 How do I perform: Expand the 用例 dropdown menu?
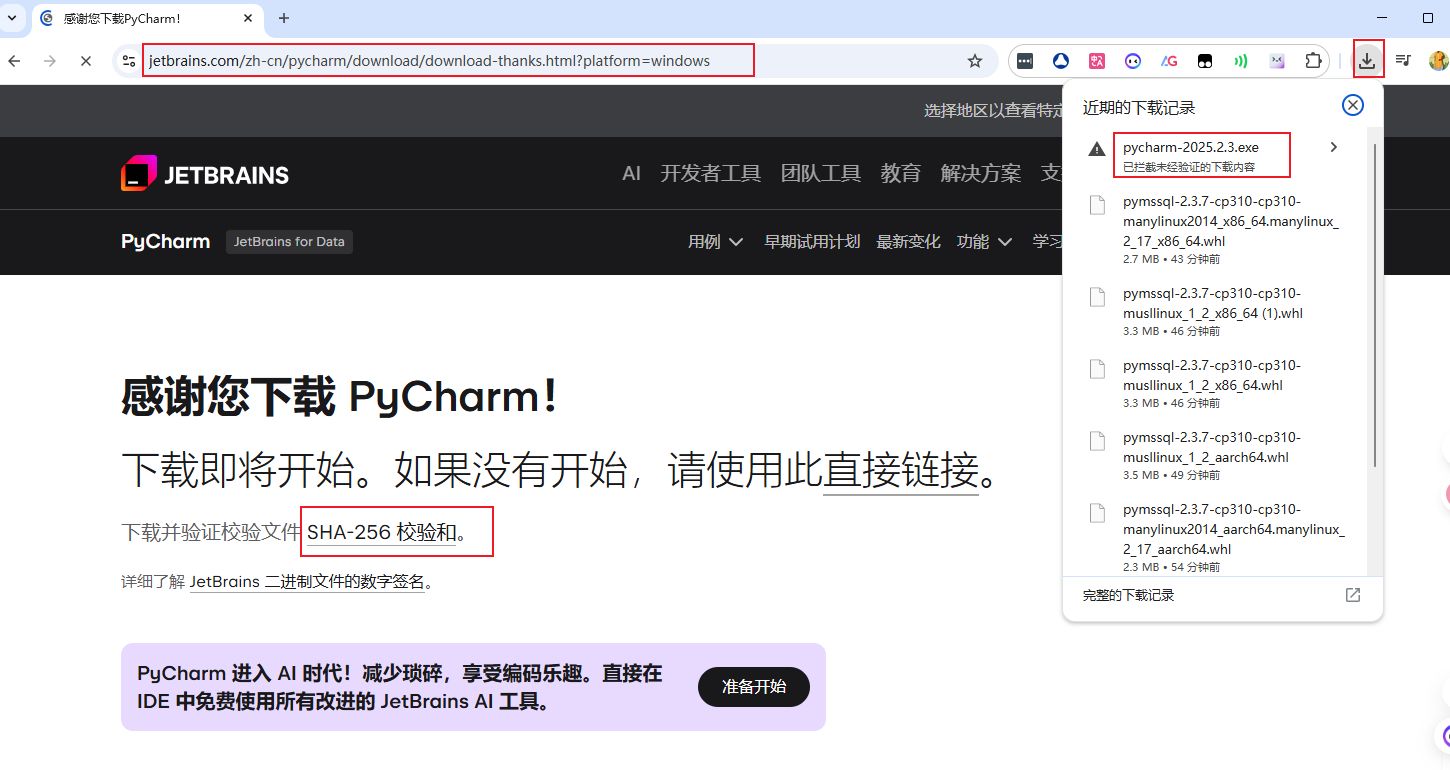715,242
